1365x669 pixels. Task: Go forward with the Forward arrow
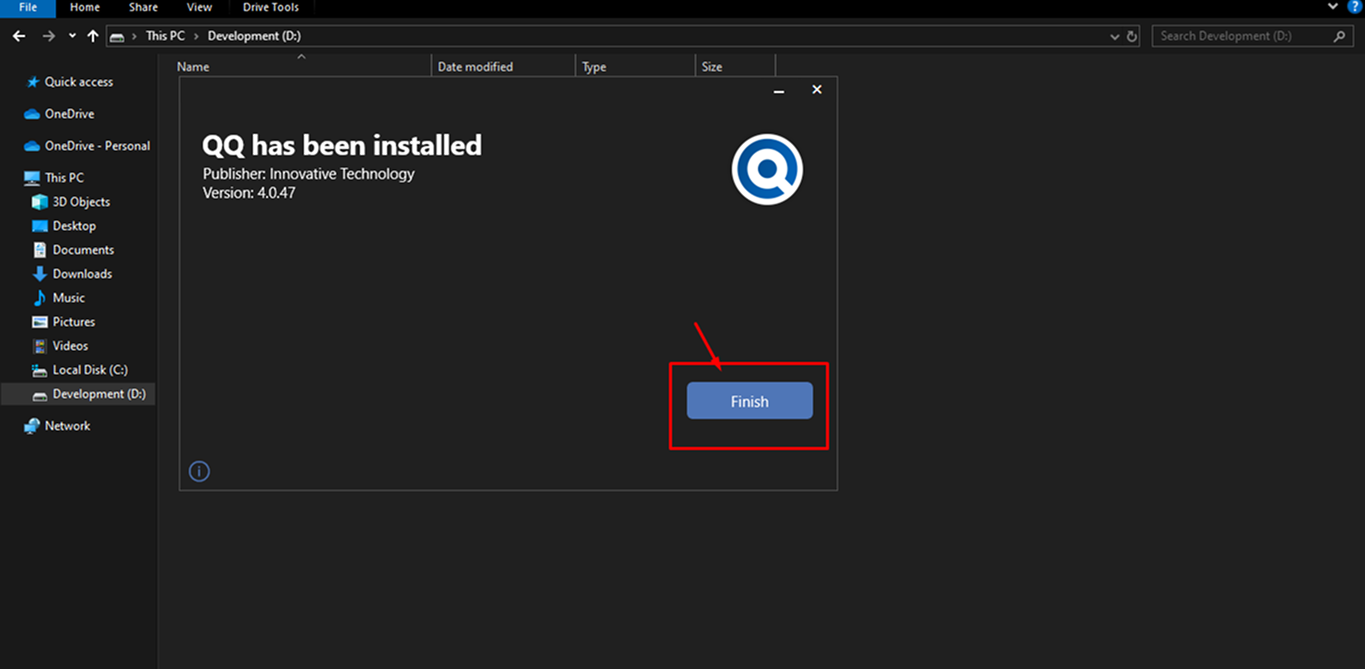[x=49, y=36]
